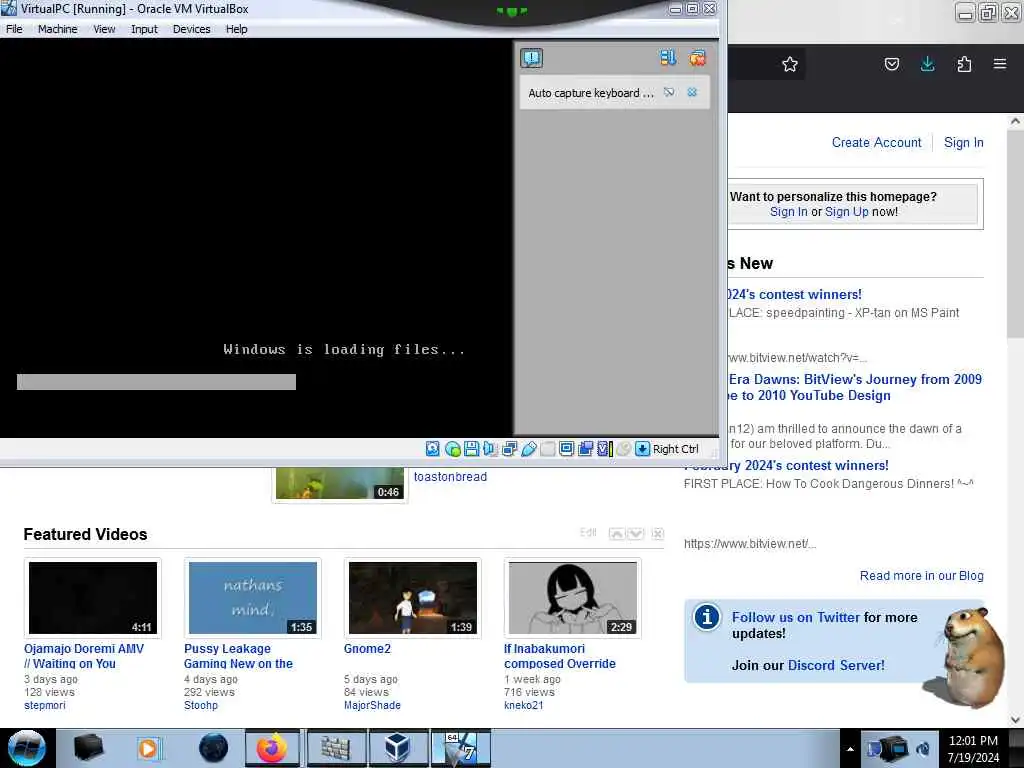Click the toastonbread uploader link
The width and height of the screenshot is (1024, 768).
click(x=450, y=477)
